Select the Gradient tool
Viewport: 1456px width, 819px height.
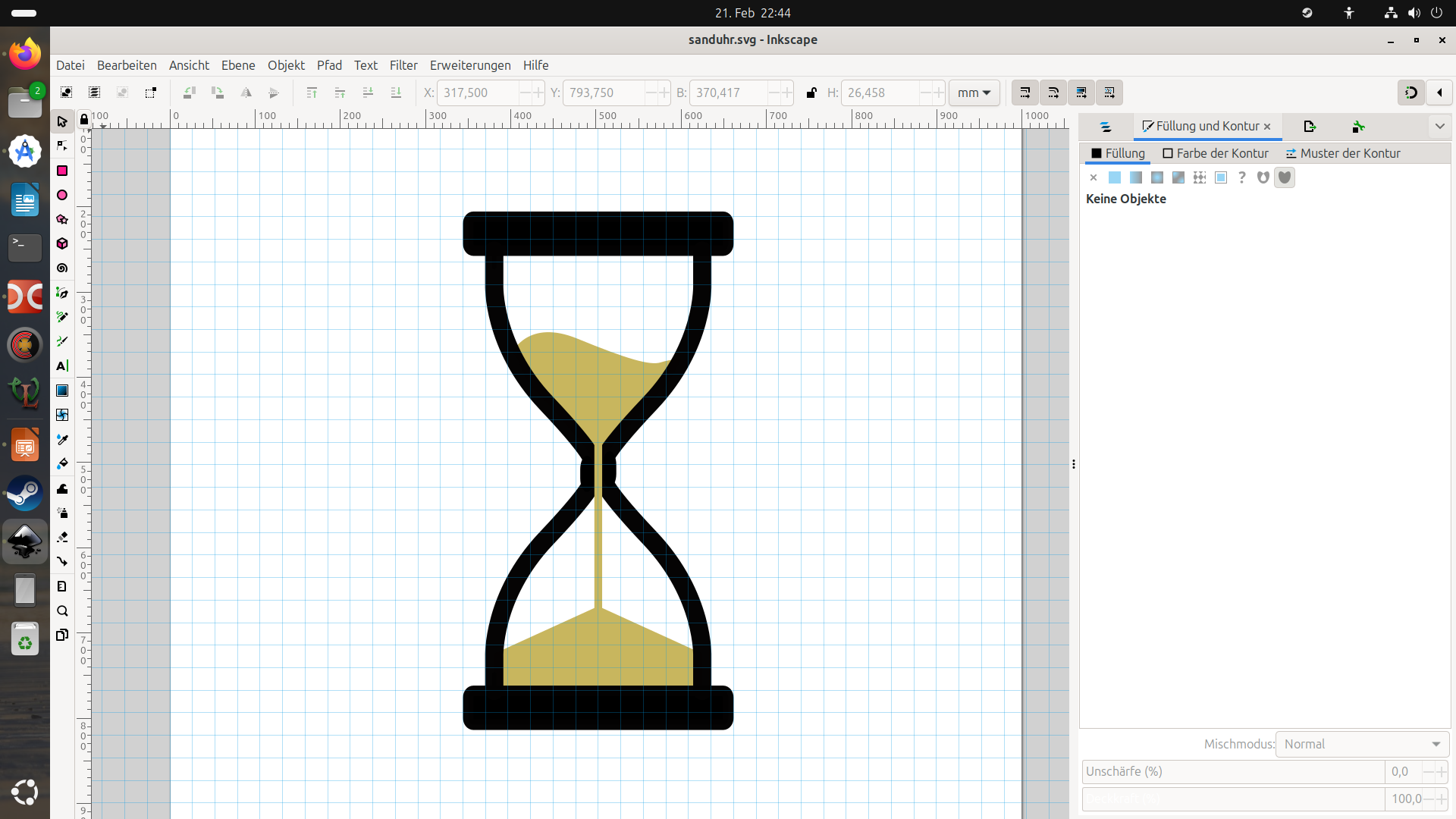click(x=62, y=391)
